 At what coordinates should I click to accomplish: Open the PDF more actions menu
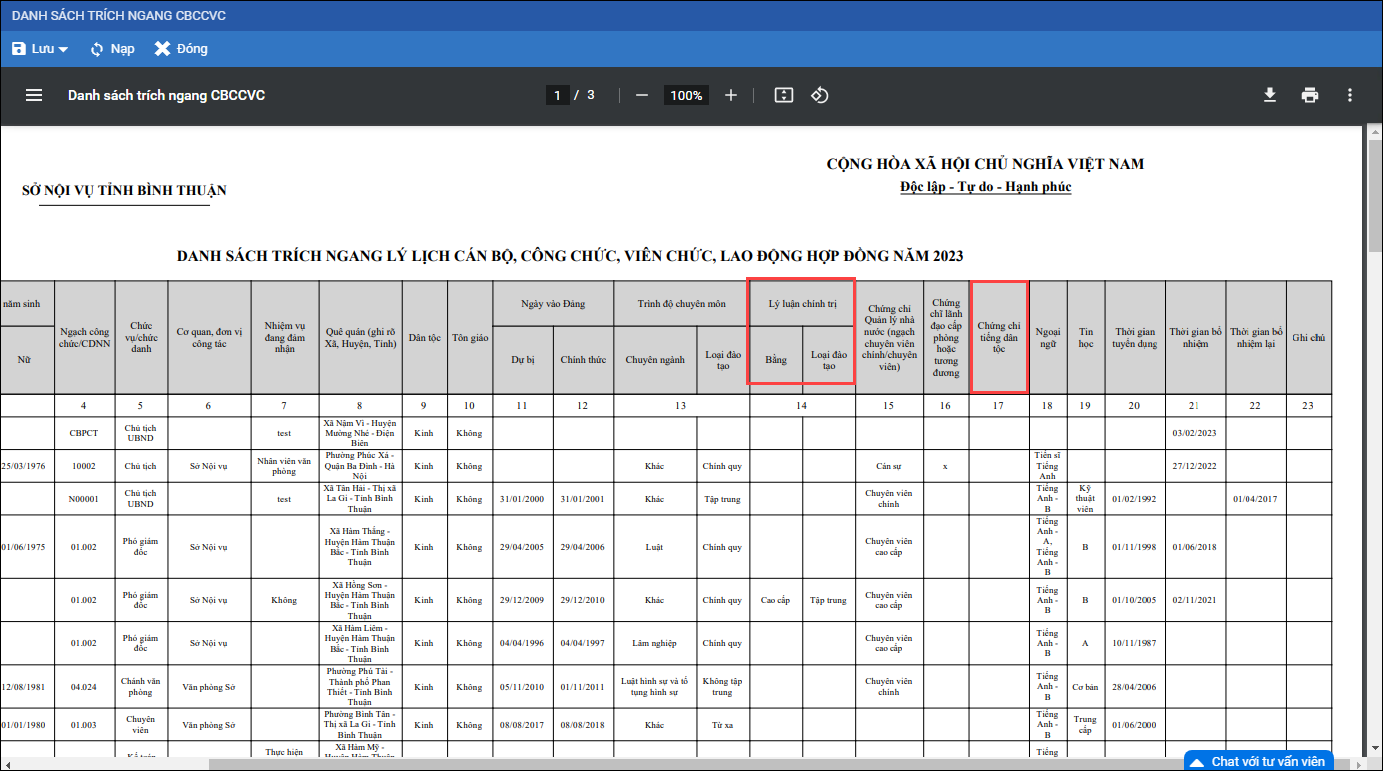coord(1350,95)
